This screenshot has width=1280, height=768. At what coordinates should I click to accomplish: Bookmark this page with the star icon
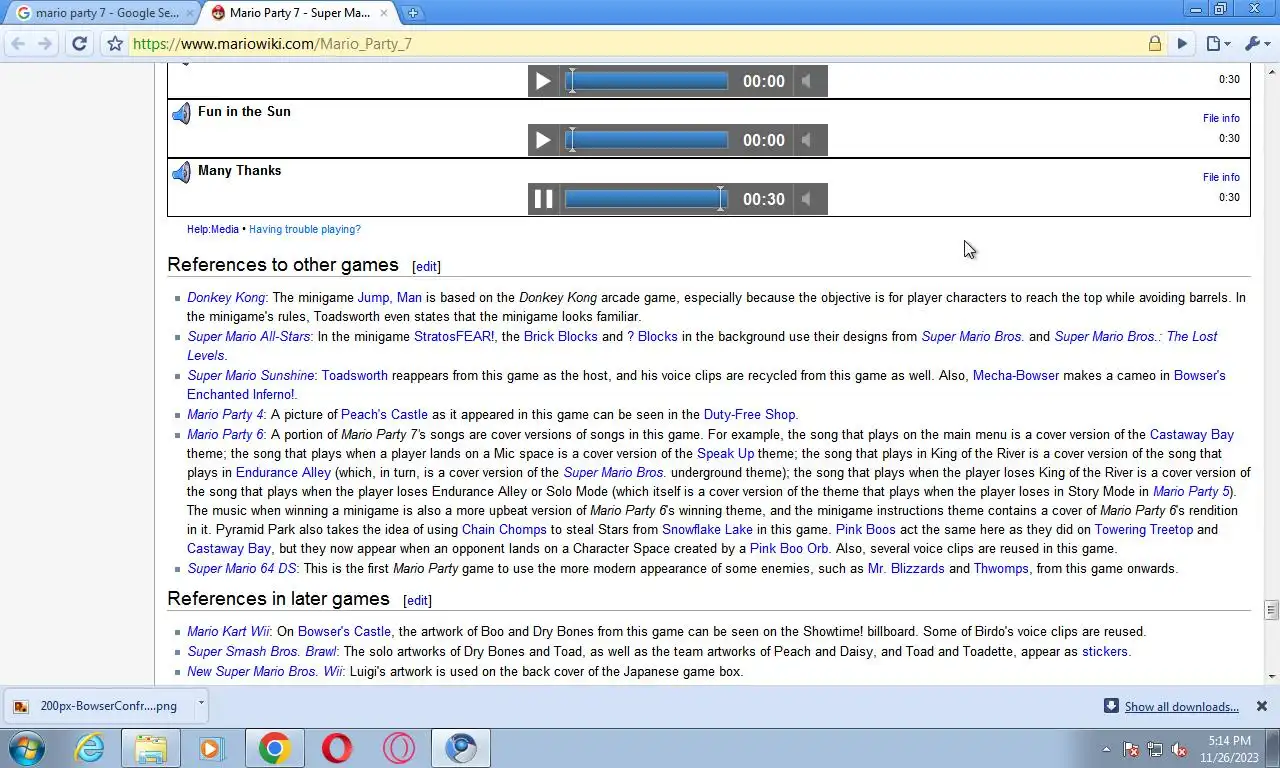(x=115, y=43)
